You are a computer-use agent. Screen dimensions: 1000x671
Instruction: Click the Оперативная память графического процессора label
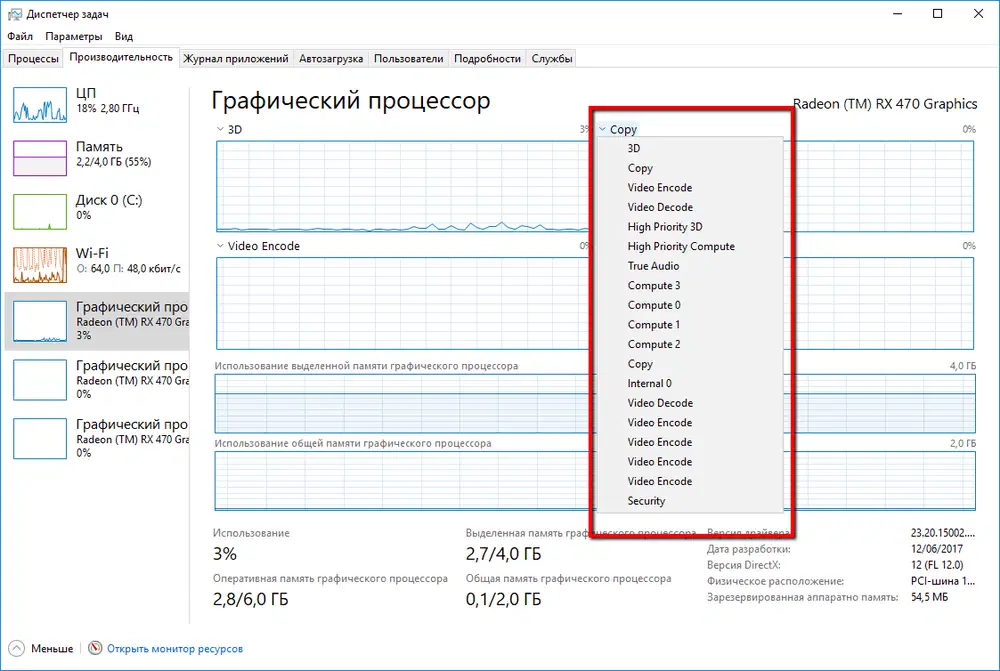pyautogui.click(x=330, y=579)
